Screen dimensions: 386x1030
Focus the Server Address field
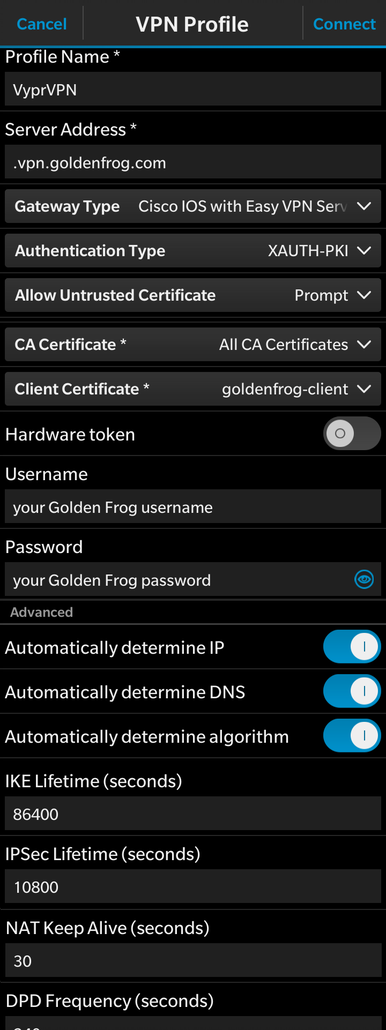coord(193,162)
